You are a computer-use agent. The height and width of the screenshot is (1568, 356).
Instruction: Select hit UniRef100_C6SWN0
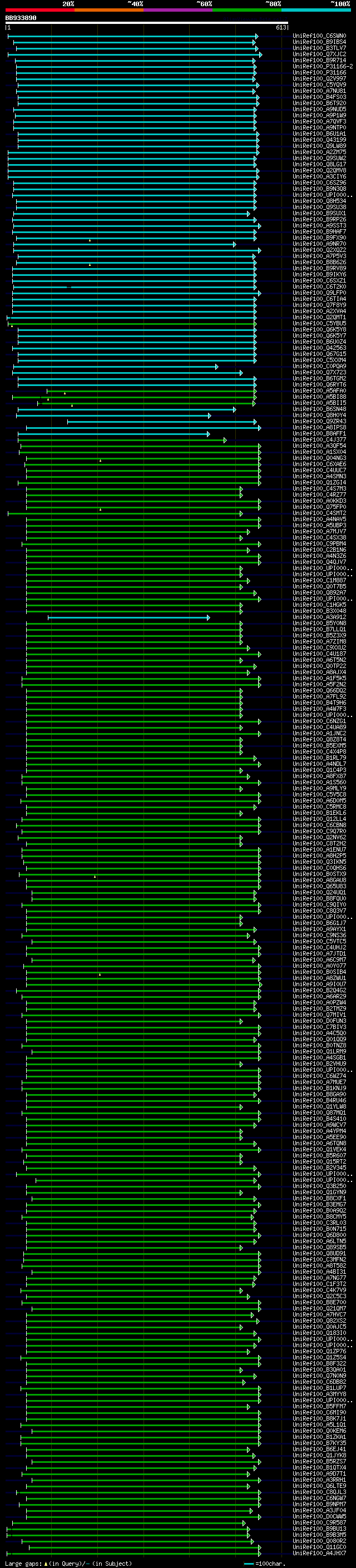coord(319,36)
